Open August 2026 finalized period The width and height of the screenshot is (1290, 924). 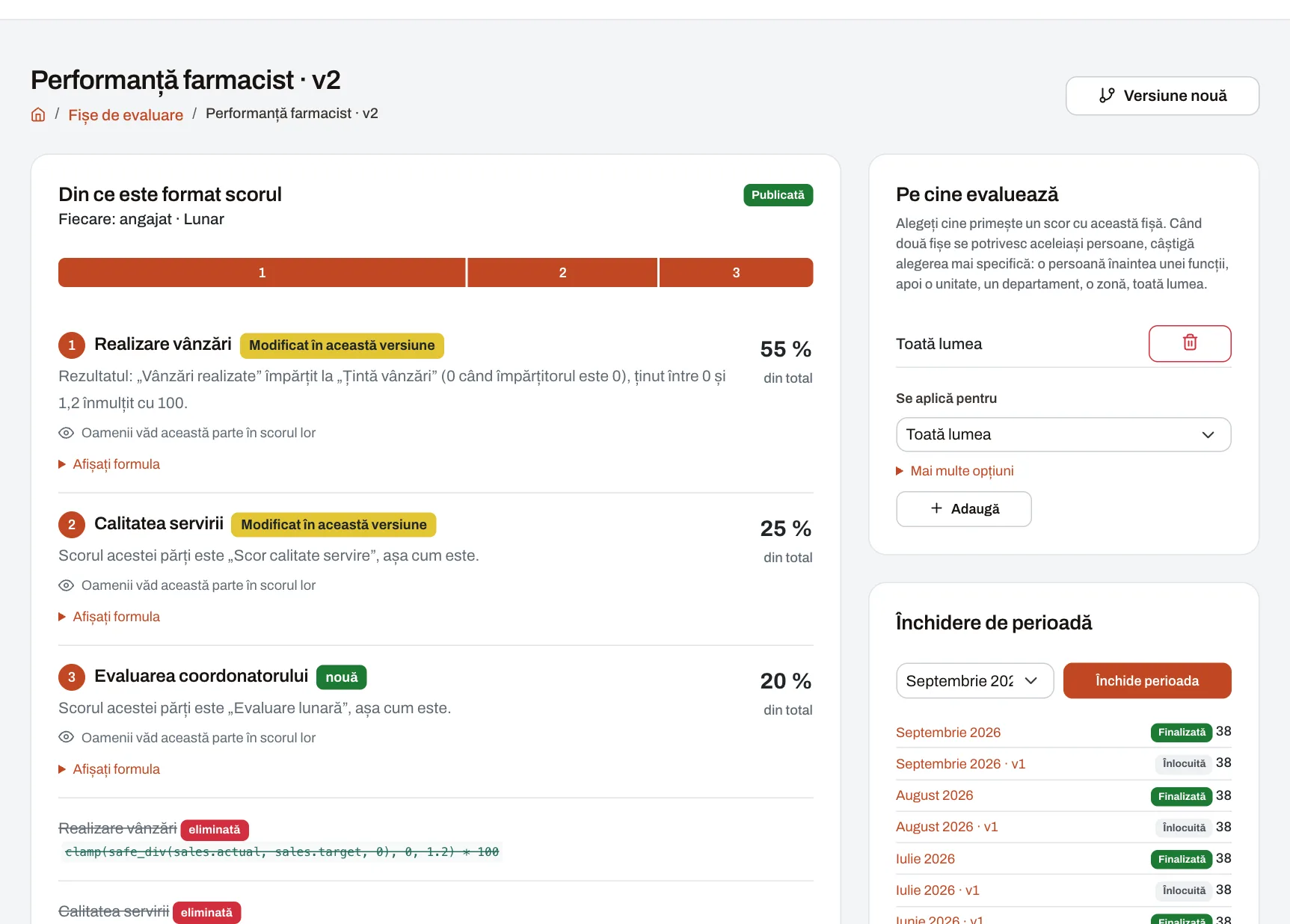pyautogui.click(x=934, y=795)
